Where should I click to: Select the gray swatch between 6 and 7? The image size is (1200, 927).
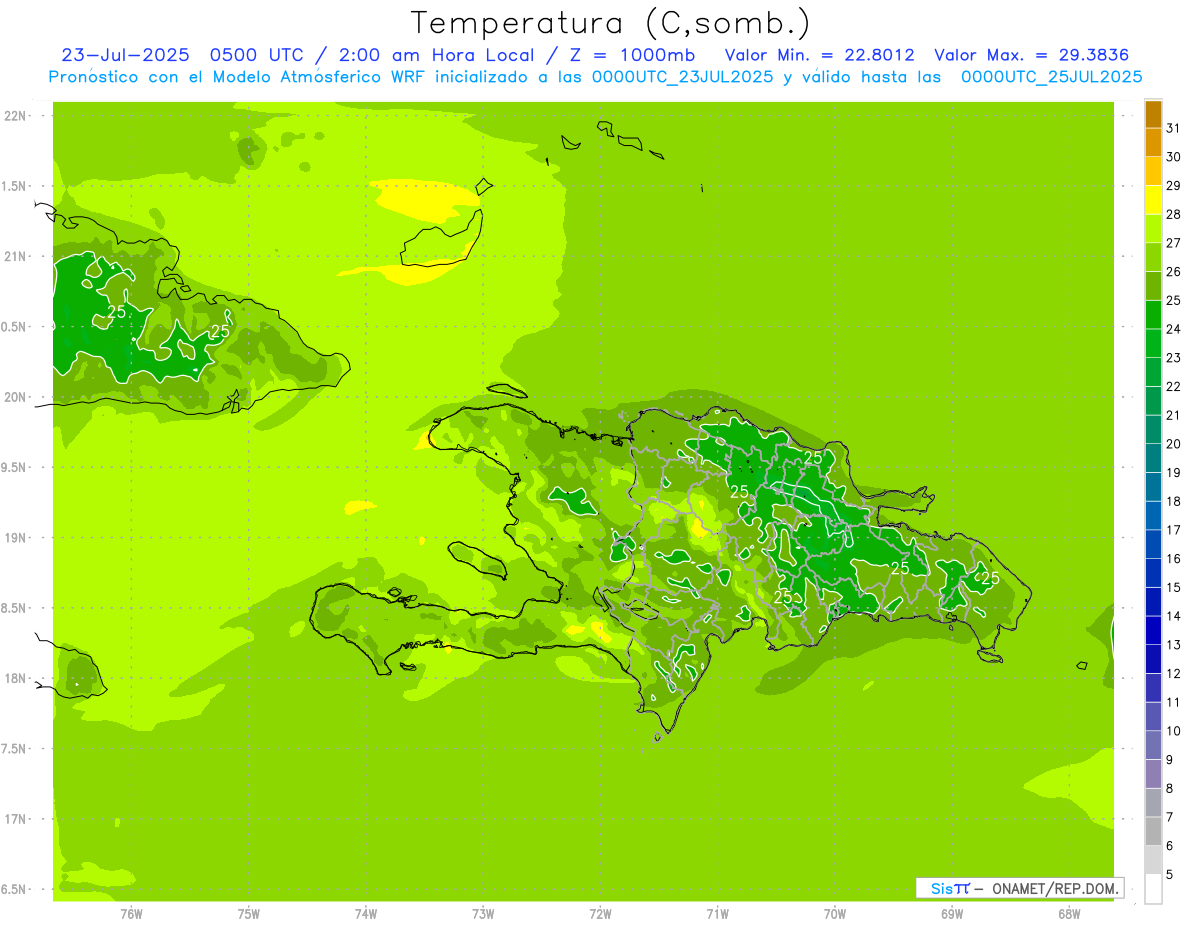coord(1153,831)
